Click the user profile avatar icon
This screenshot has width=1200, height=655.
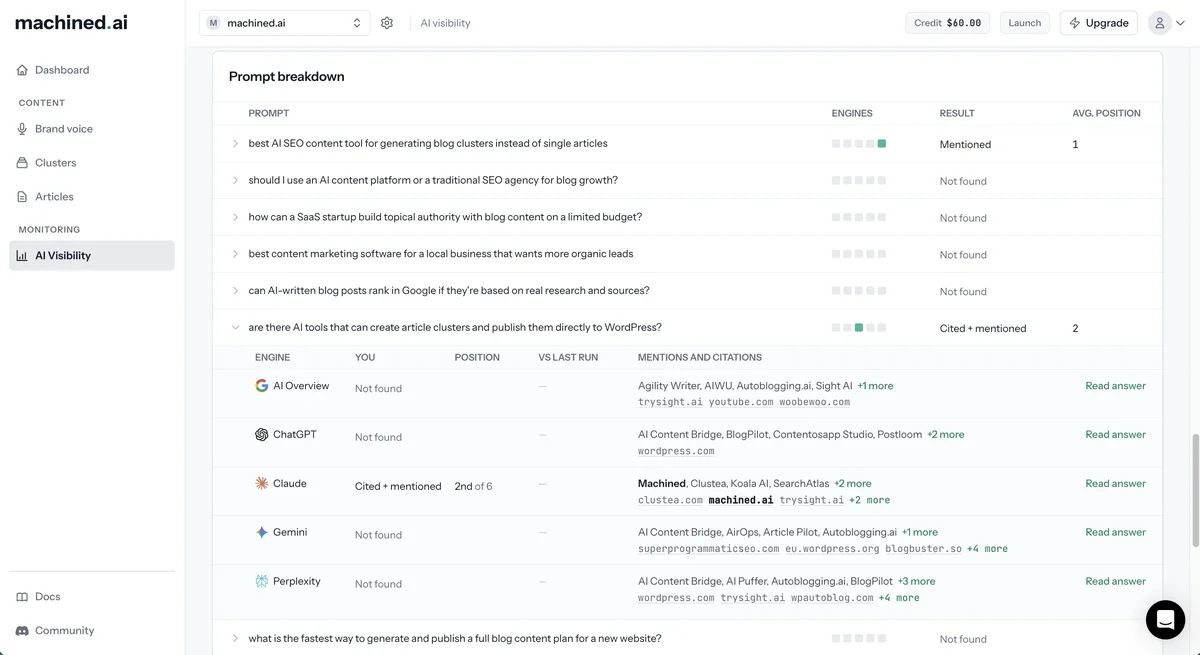point(1160,23)
